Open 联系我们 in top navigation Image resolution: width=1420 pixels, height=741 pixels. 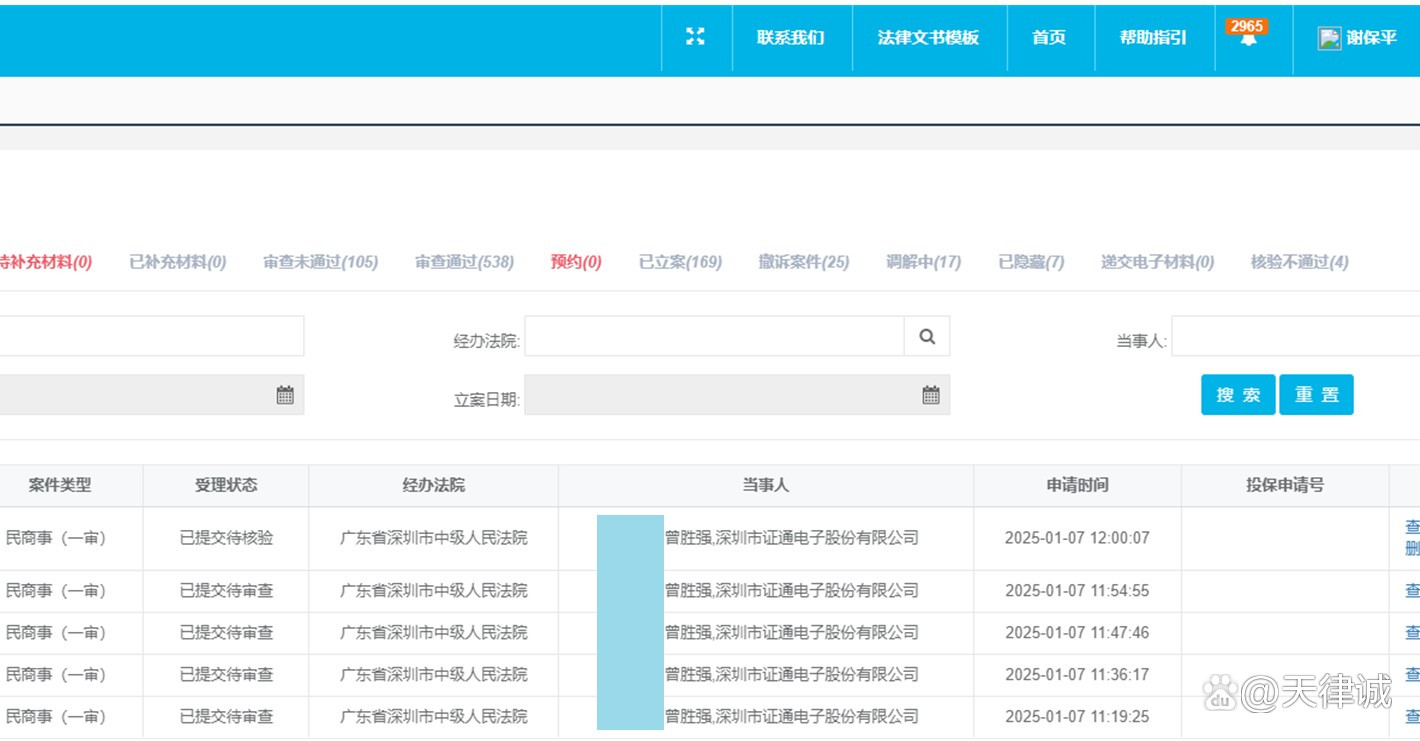pos(791,38)
